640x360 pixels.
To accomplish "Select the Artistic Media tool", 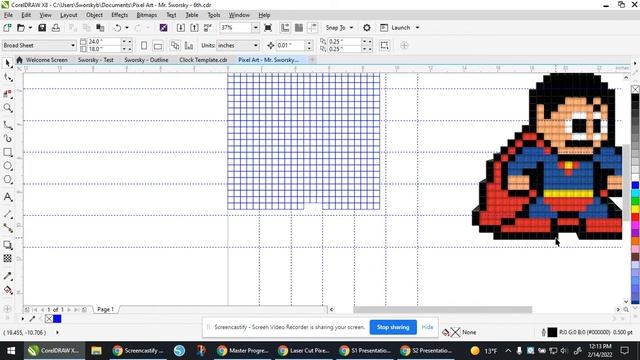I will pos(8,139).
